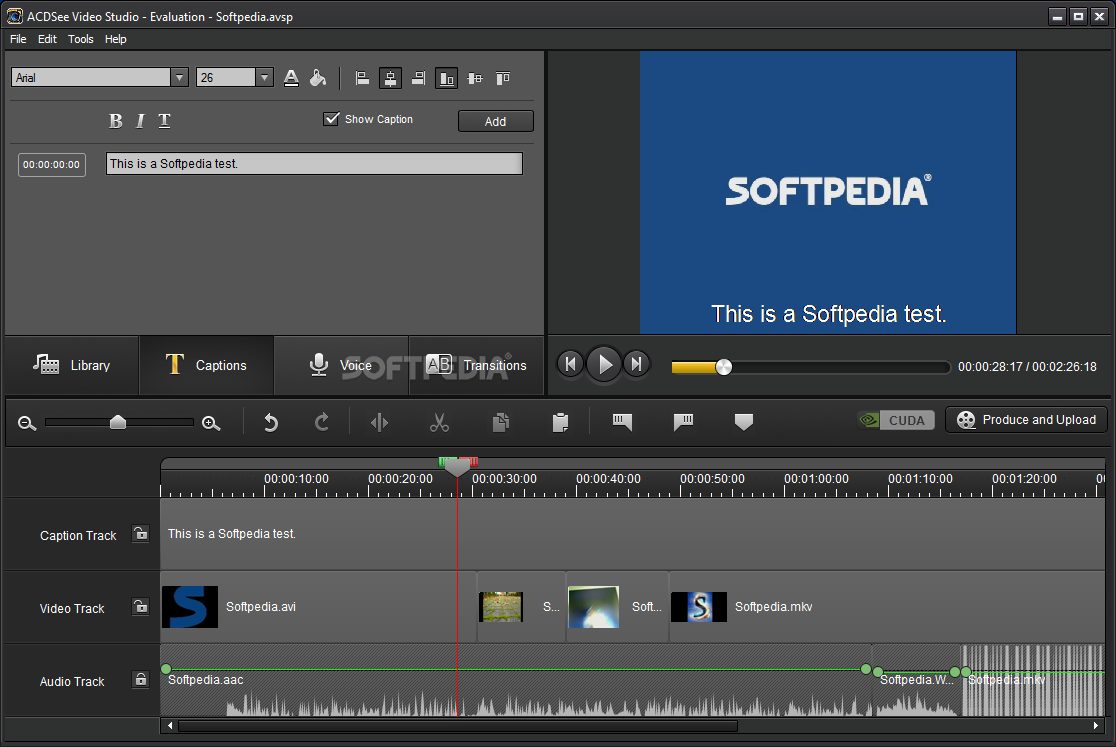Select the Softpedia.W... audio clip

[x=917, y=680]
